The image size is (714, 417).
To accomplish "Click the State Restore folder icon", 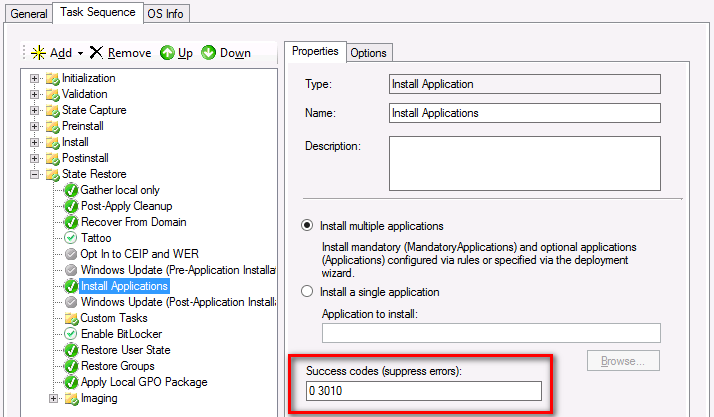I will 53,174.
